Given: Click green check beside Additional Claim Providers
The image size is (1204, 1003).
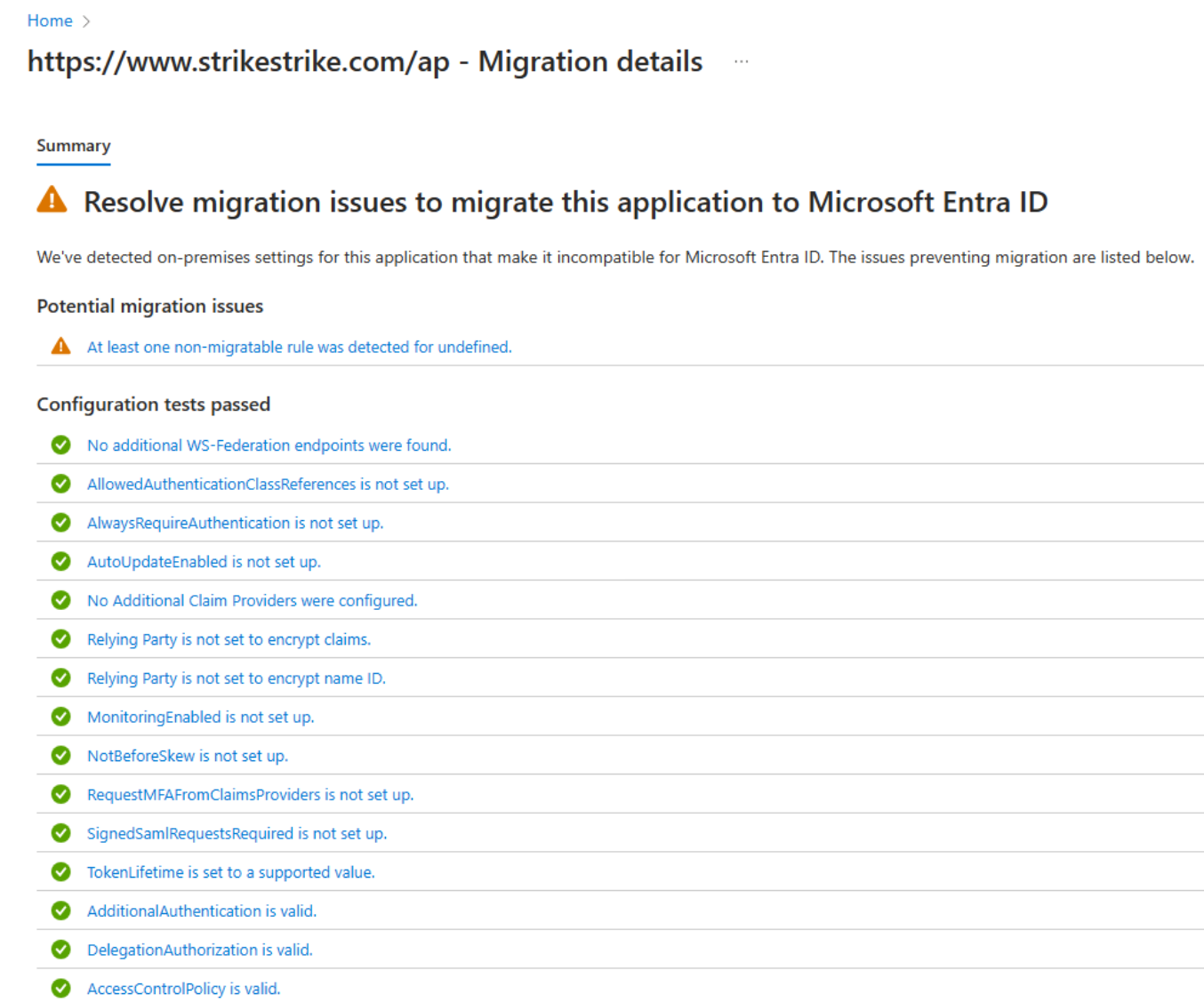Looking at the screenshot, I should click(60, 600).
